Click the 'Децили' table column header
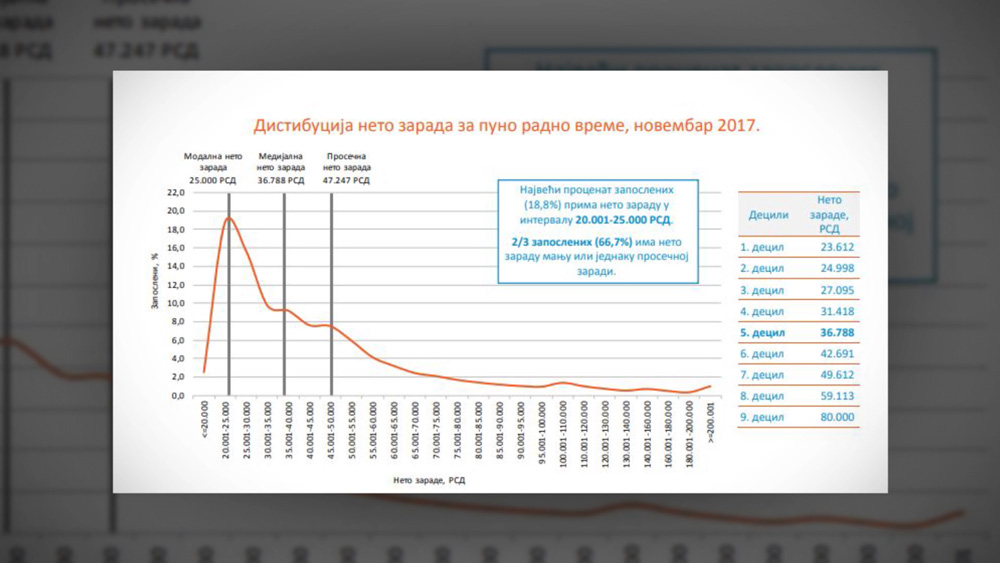 tap(768, 214)
